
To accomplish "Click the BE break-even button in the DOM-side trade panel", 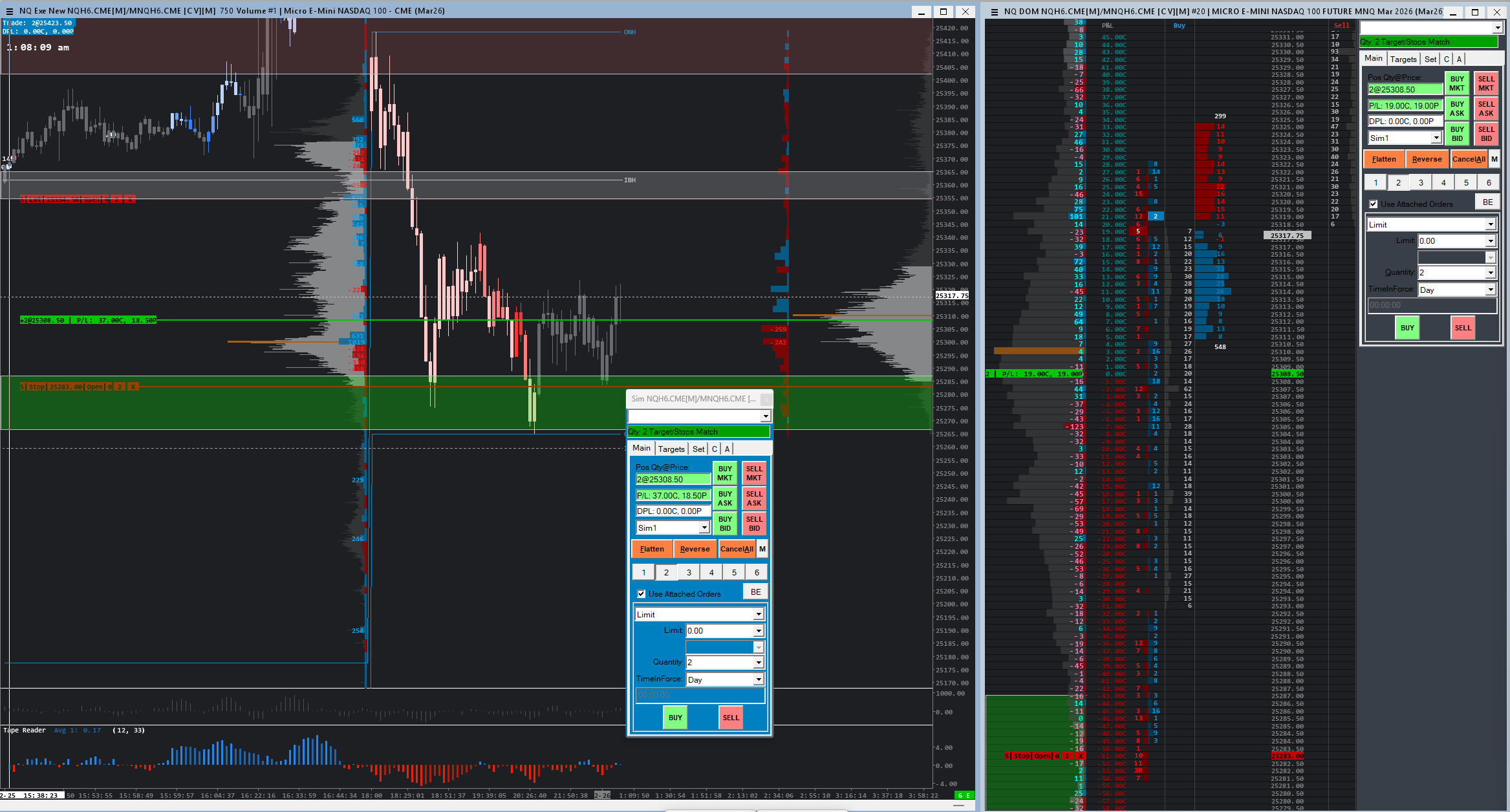I will (1487, 202).
